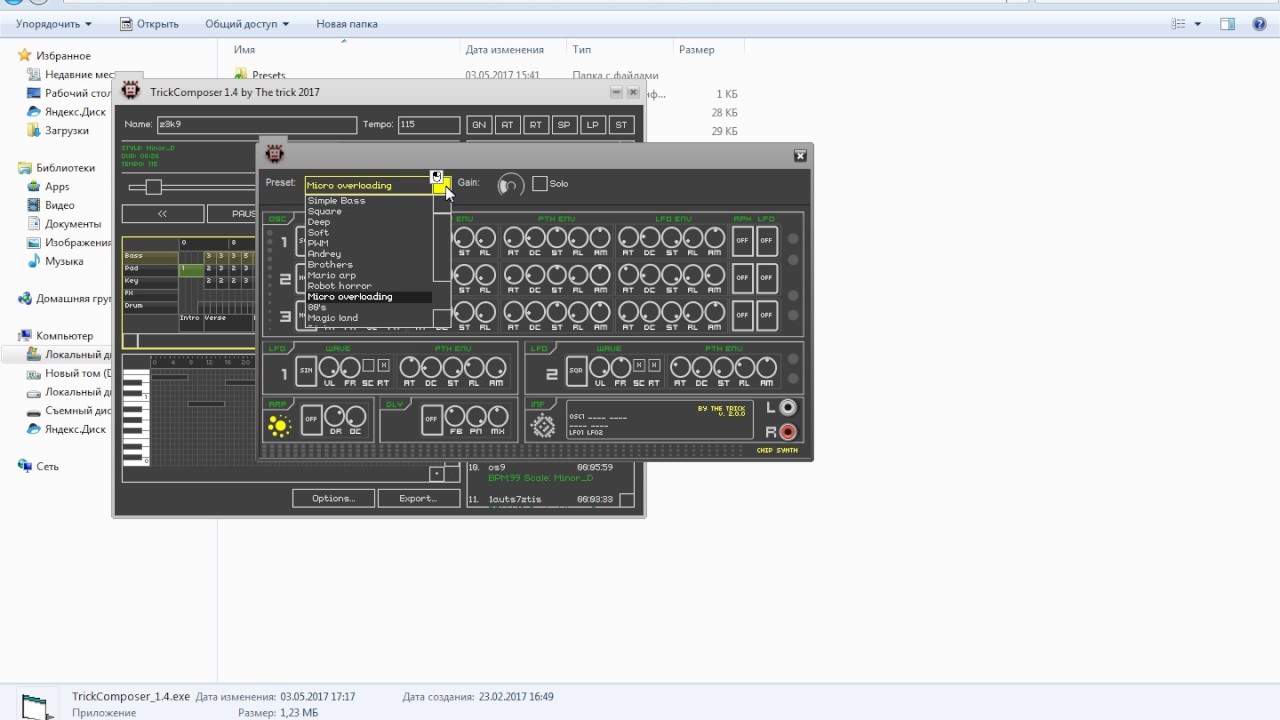
Task: Click the Открыть toolbar button in Explorer
Action: coord(149,24)
